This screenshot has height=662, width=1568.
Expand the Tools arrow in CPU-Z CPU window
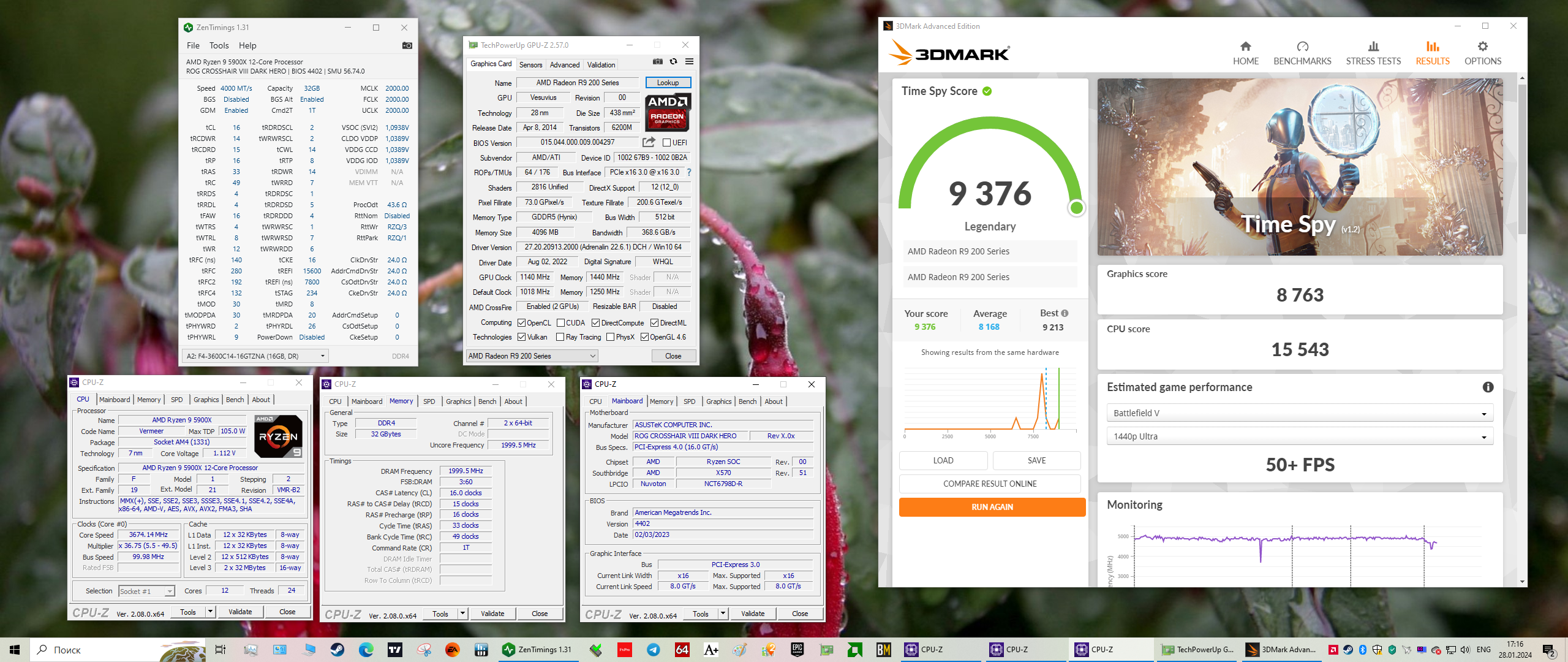click(x=210, y=612)
